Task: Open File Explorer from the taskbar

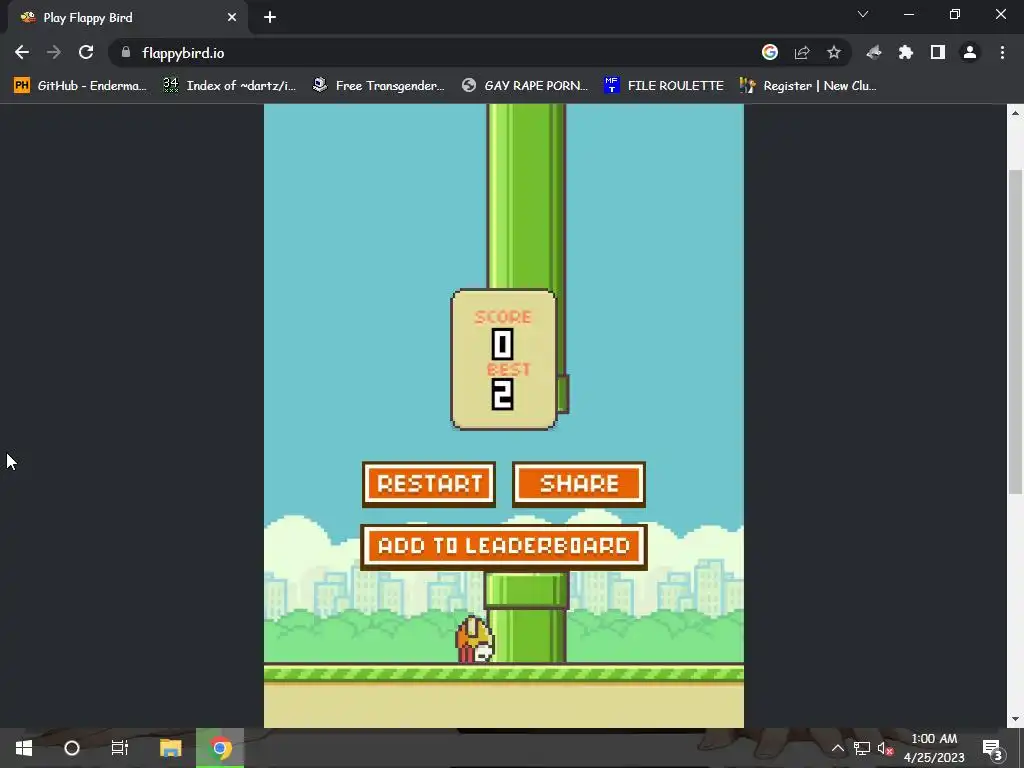Action: tap(170, 748)
